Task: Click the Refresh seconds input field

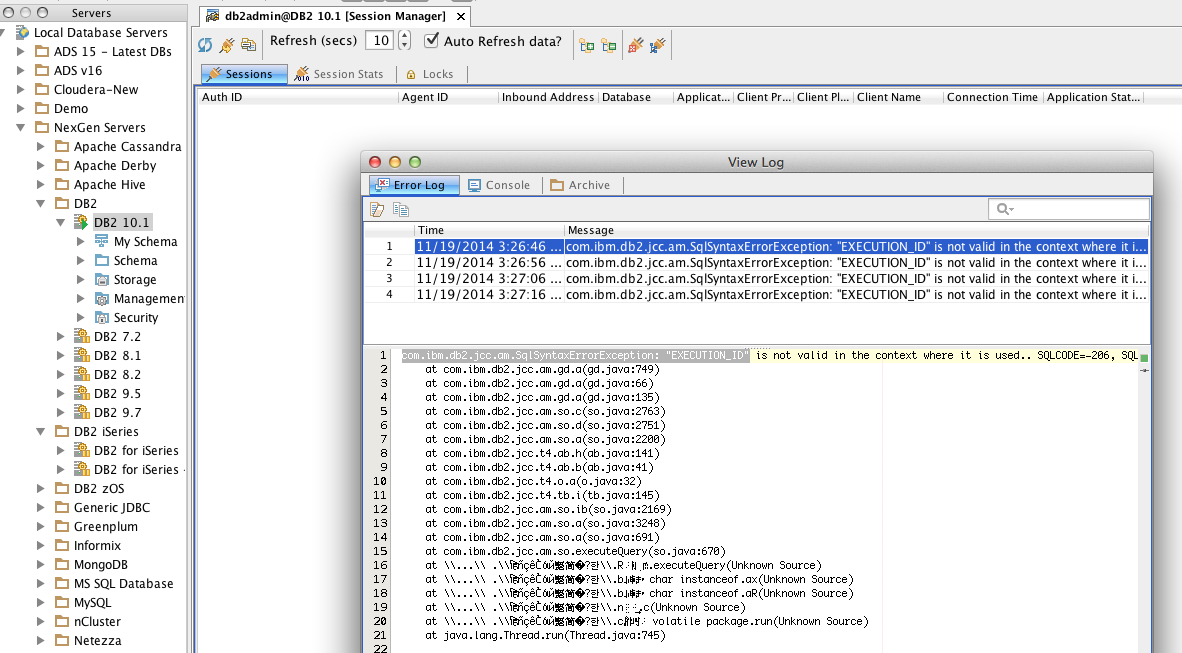Action: pyautogui.click(x=379, y=41)
